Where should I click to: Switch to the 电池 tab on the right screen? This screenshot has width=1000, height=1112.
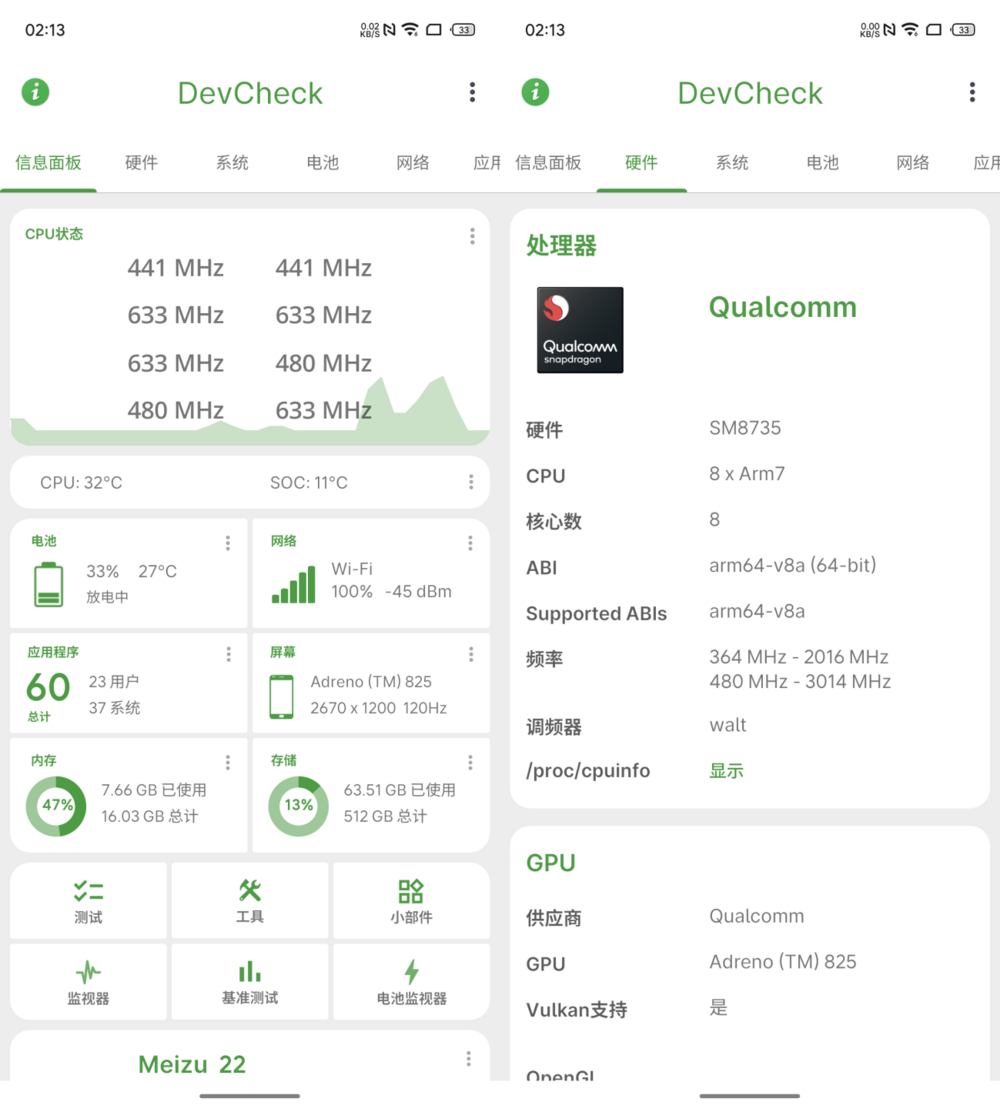tap(823, 162)
